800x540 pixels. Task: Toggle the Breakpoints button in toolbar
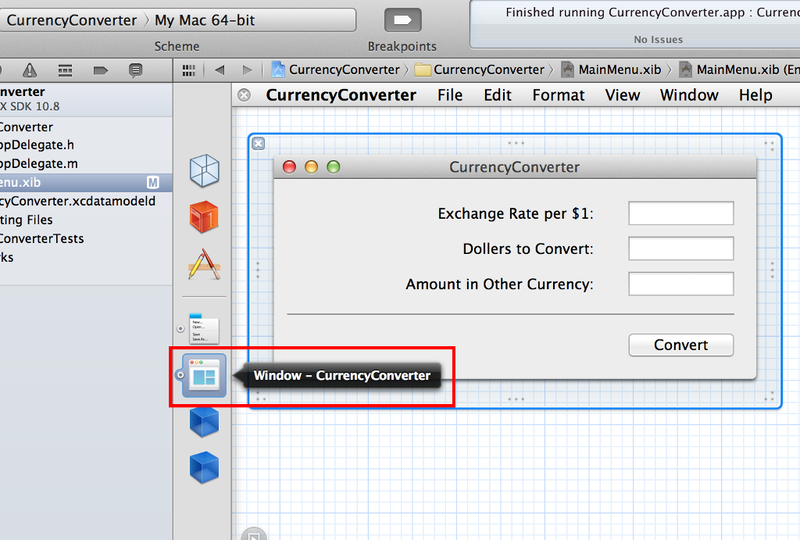[x=402, y=20]
